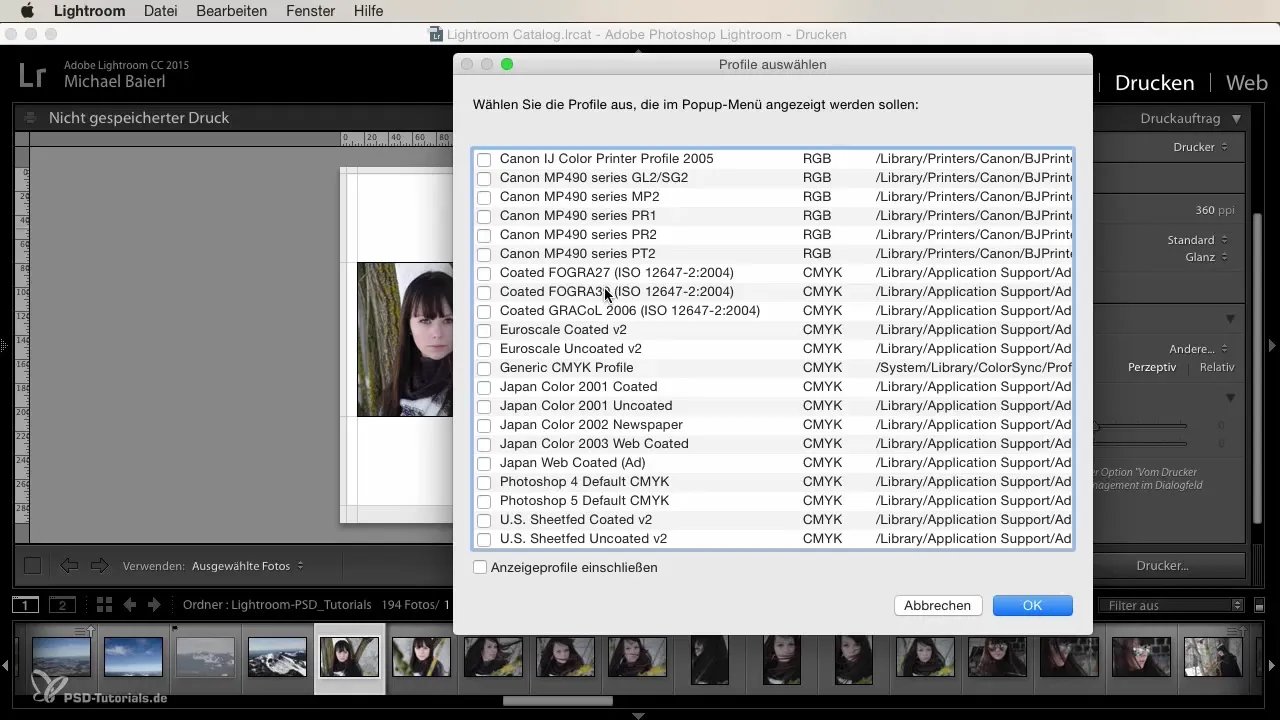Select the snowy mountain ridge thumbnail
The width and height of the screenshot is (1280, 720).
pos(277,658)
